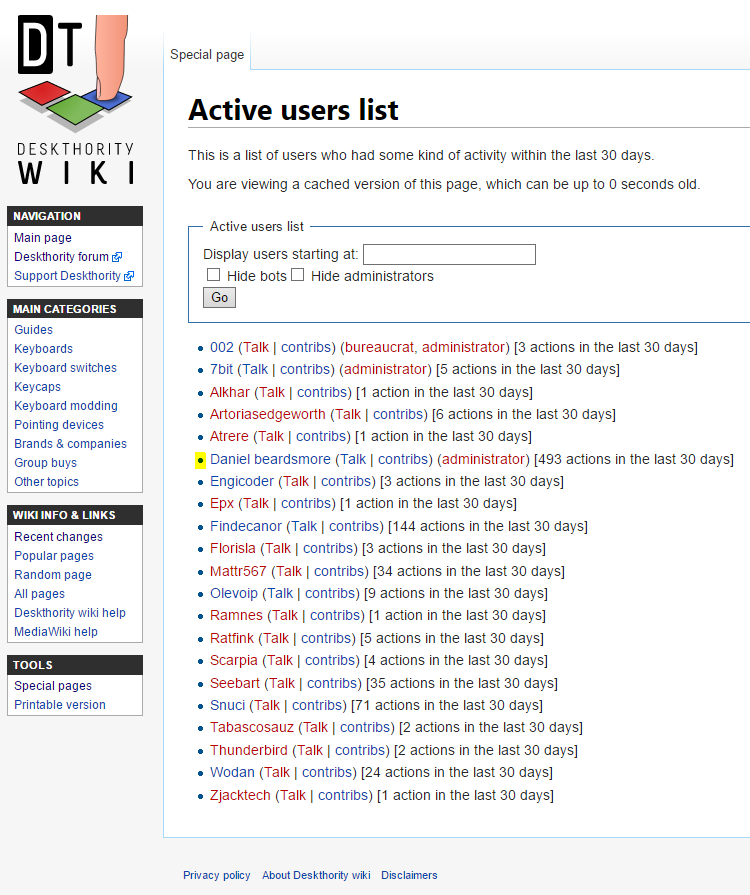Open Daniel beardsmore's user page

(x=270, y=459)
